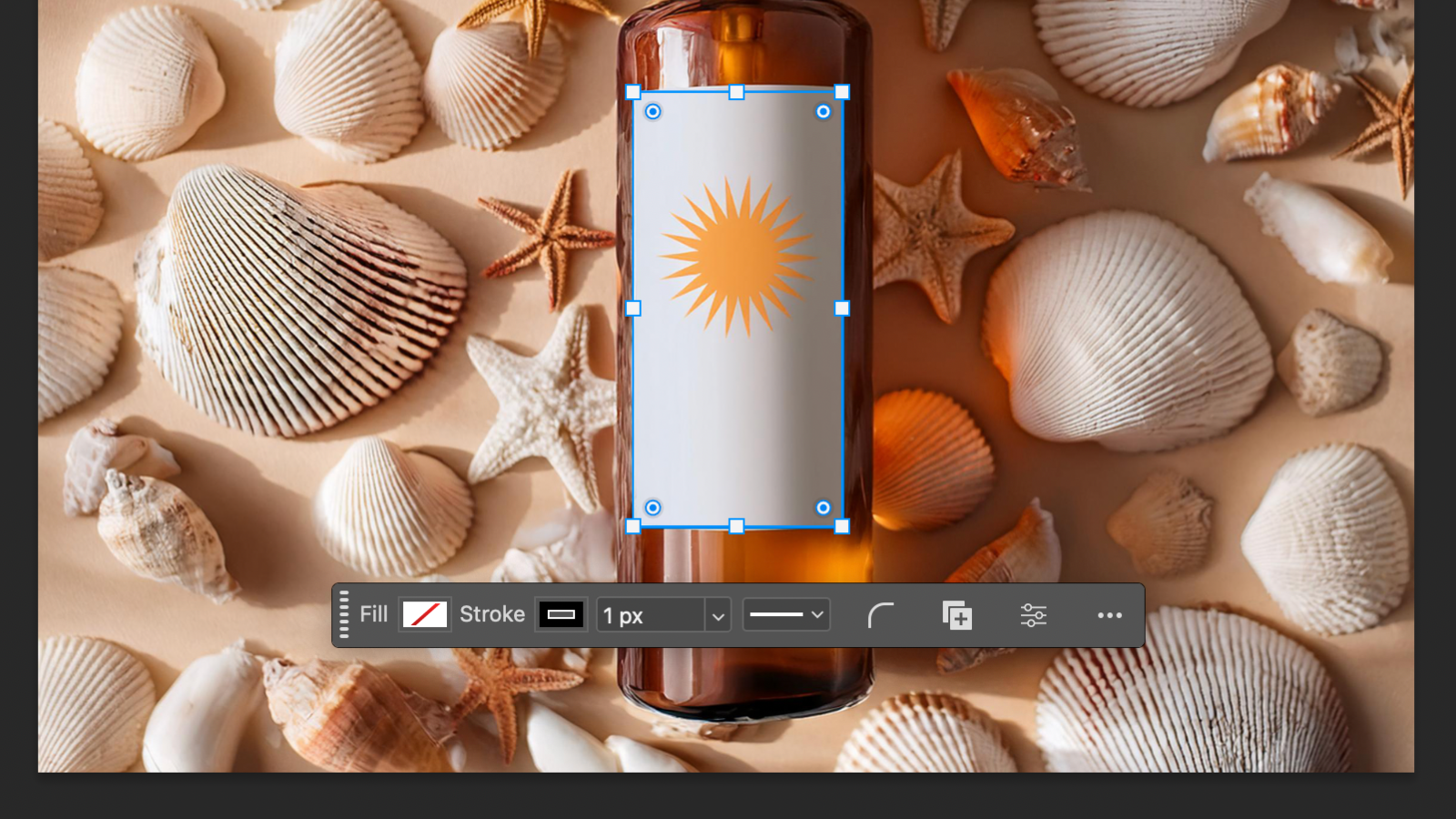Click the corner radius icon in the toolbar
1456x819 pixels.
coord(881,615)
